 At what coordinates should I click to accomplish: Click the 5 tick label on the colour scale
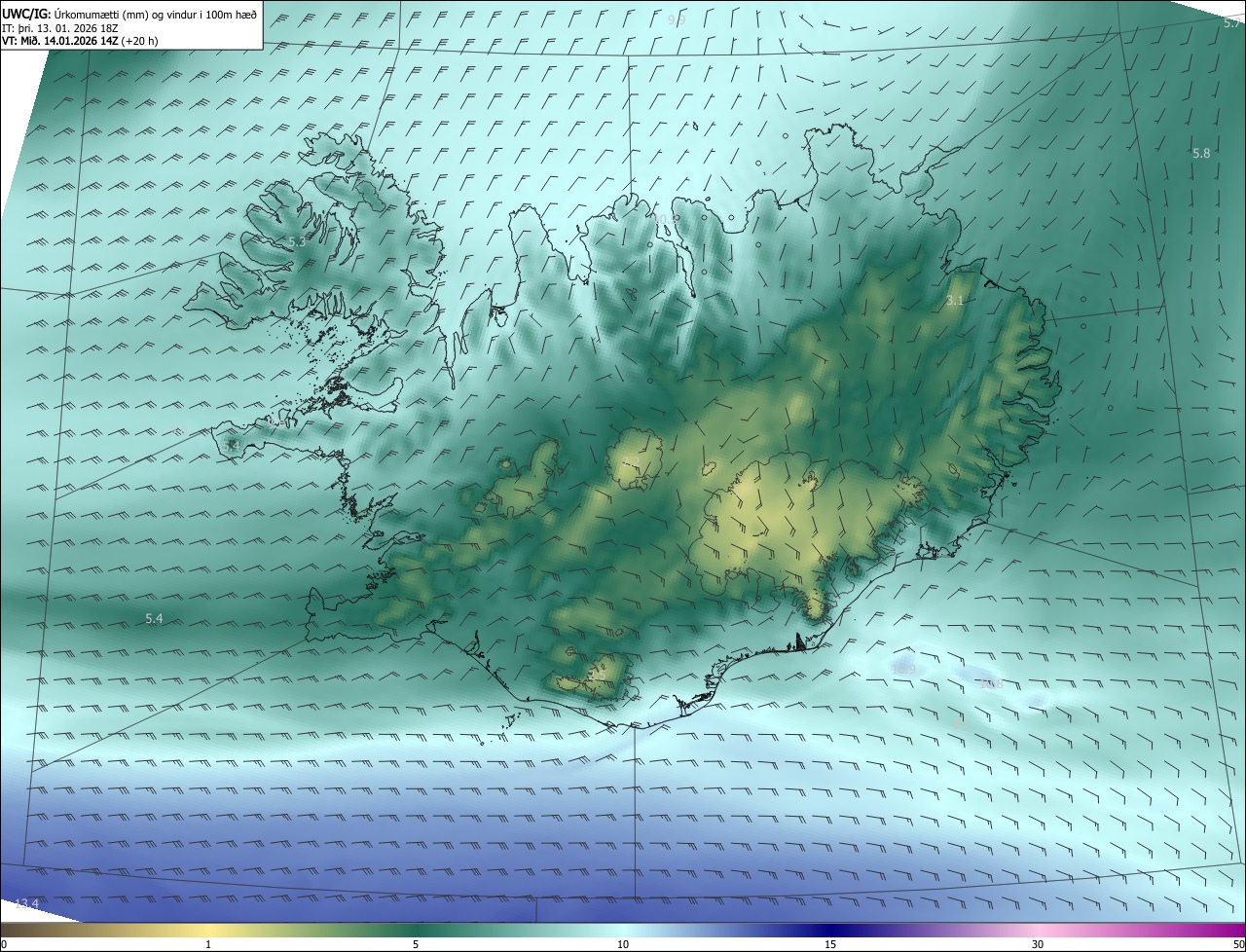pyautogui.click(x=416, y=944)
